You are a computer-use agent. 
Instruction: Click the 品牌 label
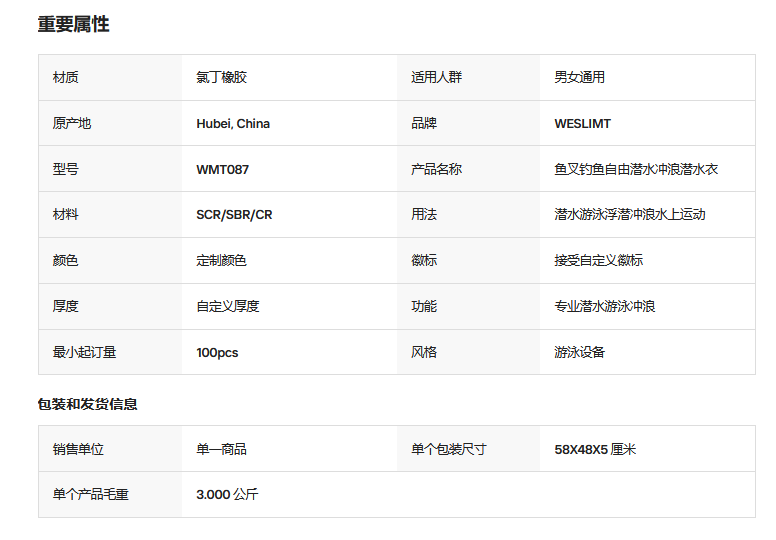424,123
